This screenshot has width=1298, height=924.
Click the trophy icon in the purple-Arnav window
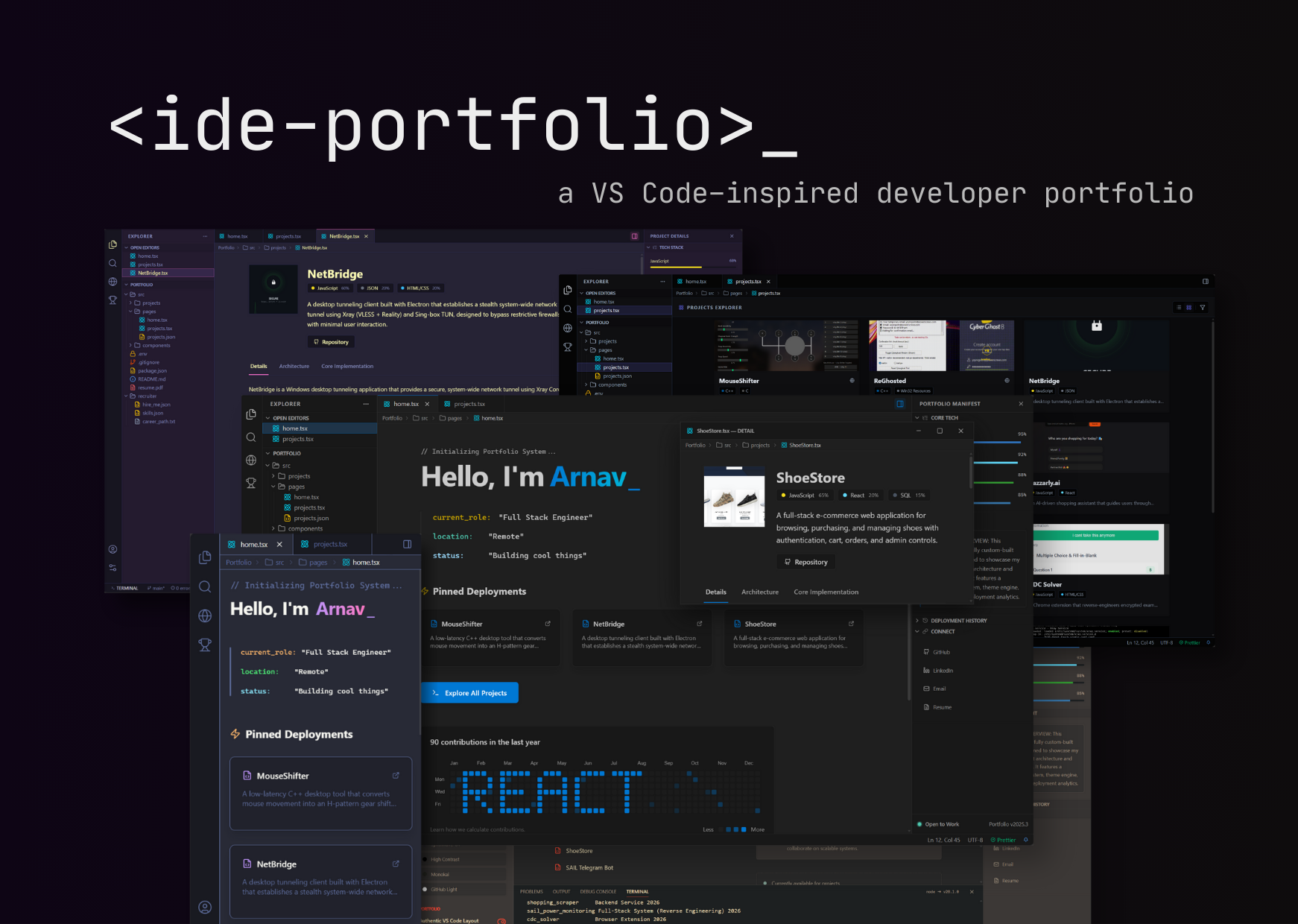click(205, 645)
